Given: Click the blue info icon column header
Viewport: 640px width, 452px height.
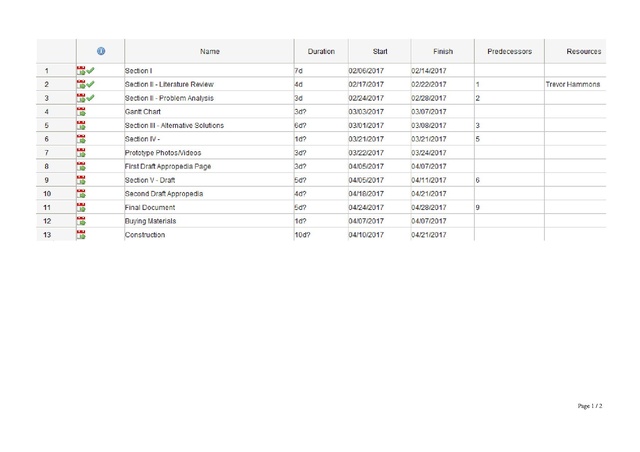Looking at the screenshot, I should coord(101,51).
